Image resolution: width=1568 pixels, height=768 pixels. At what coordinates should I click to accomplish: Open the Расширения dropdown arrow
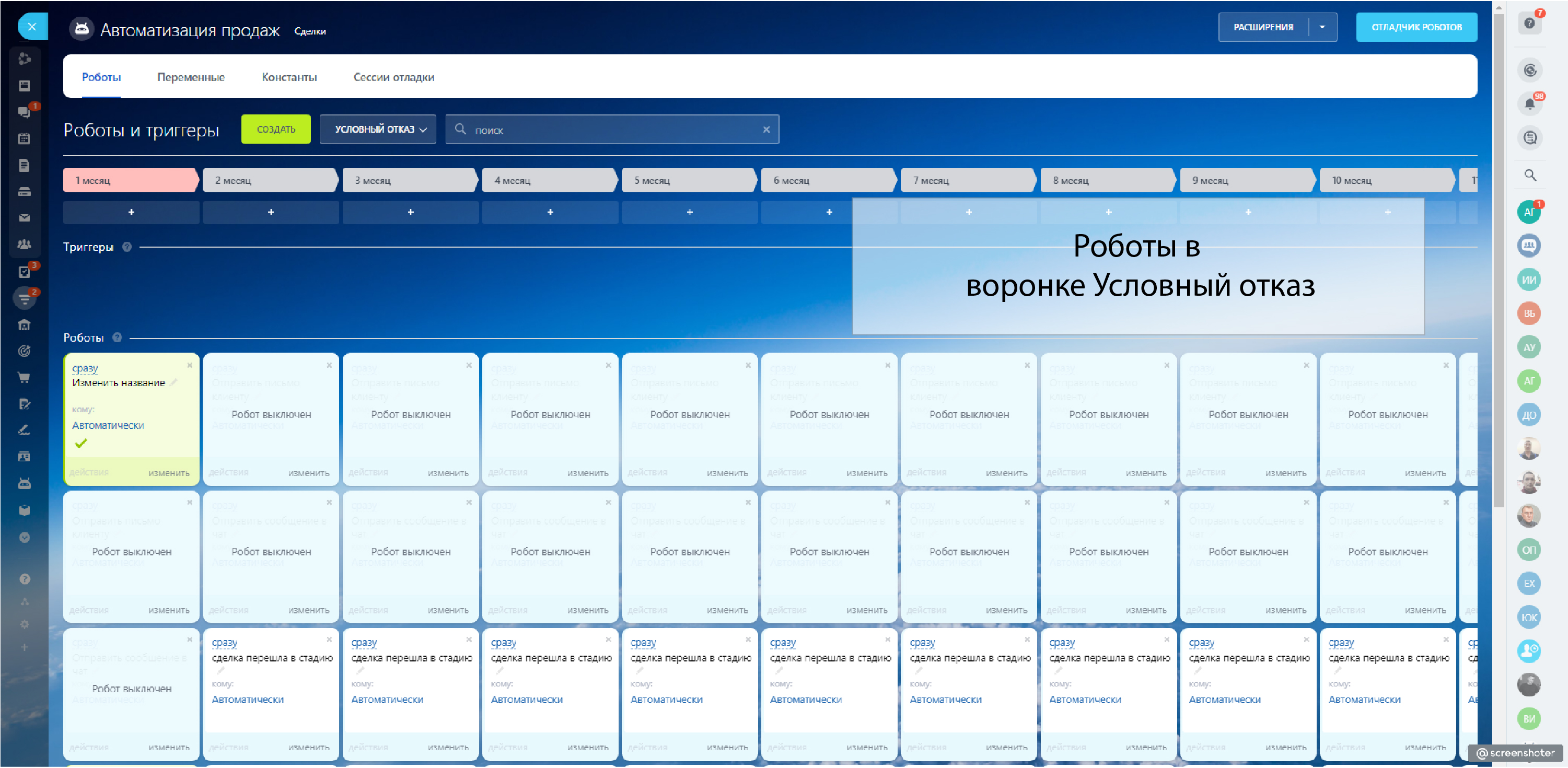click(x=1321, y=27)
